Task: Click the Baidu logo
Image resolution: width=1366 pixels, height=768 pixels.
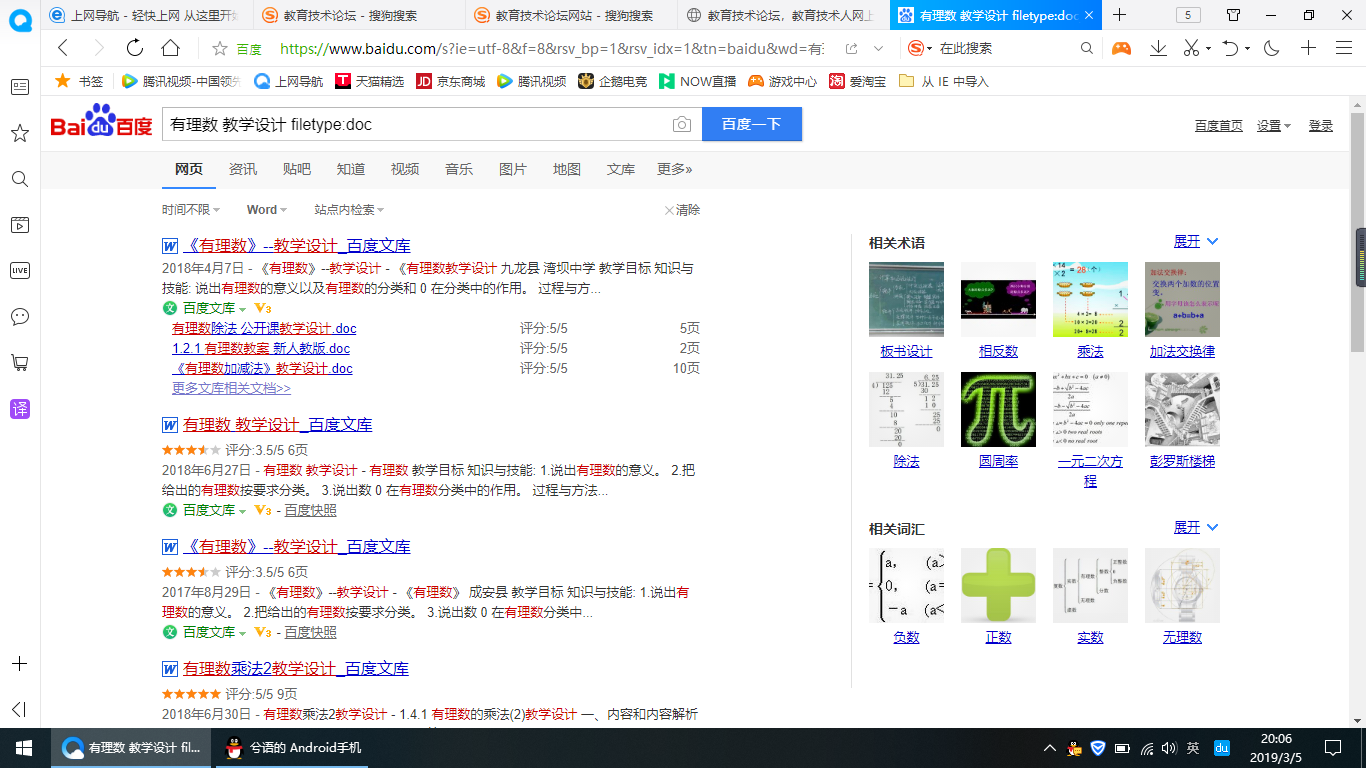Action: [x=101, y=122]
